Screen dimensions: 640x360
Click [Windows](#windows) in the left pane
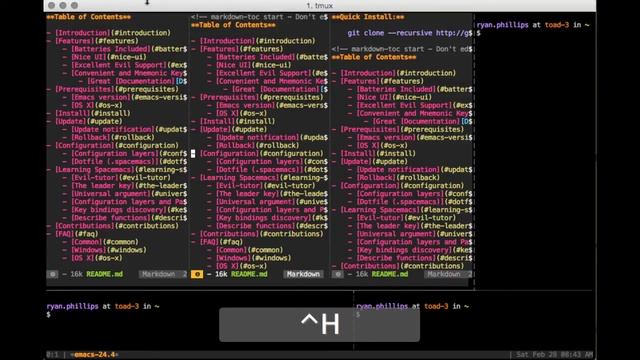point(109,250)
